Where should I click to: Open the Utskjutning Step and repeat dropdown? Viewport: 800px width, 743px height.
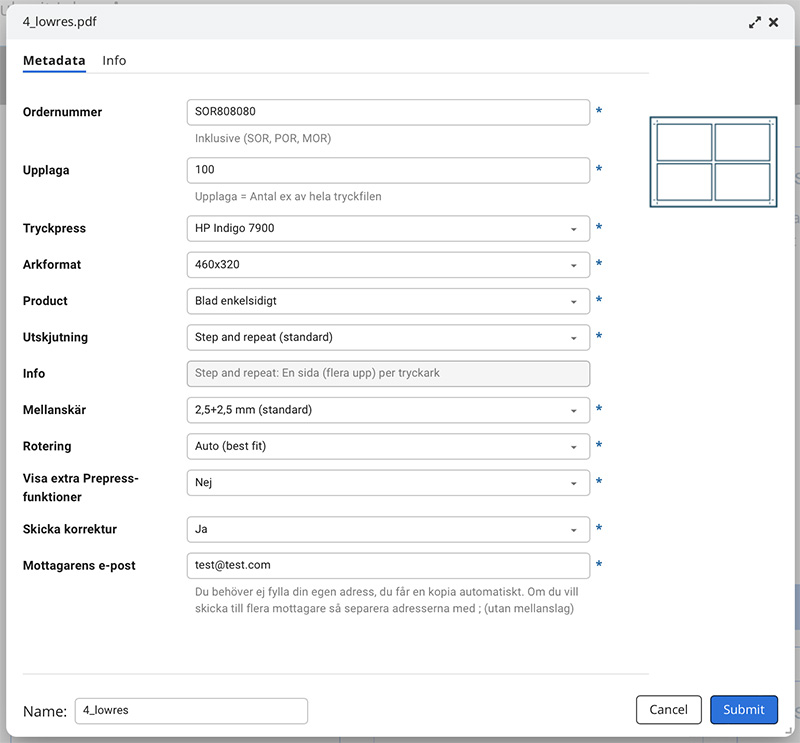point(388,337)
